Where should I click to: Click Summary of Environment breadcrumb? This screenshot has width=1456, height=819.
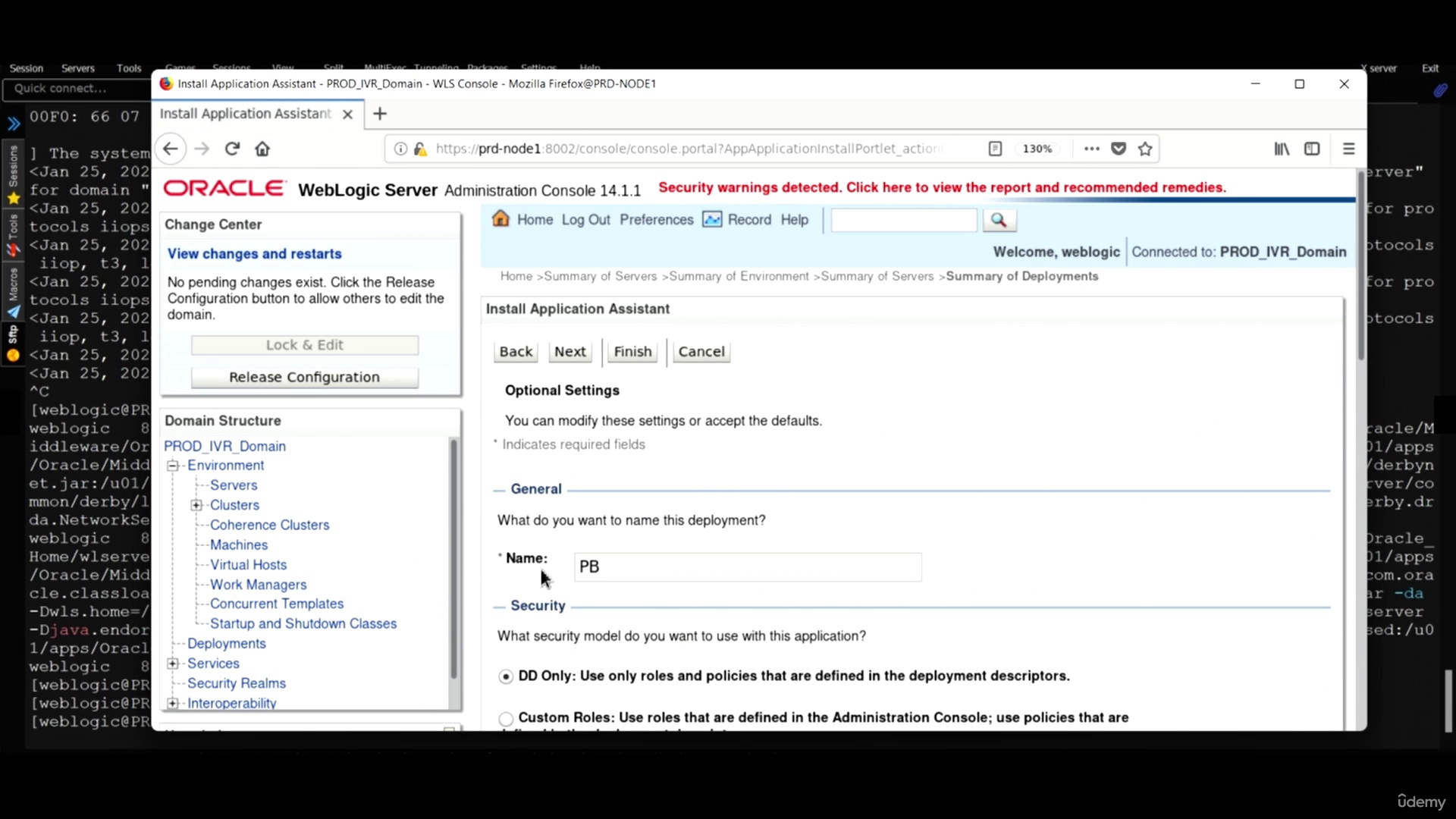click(739, 276)
